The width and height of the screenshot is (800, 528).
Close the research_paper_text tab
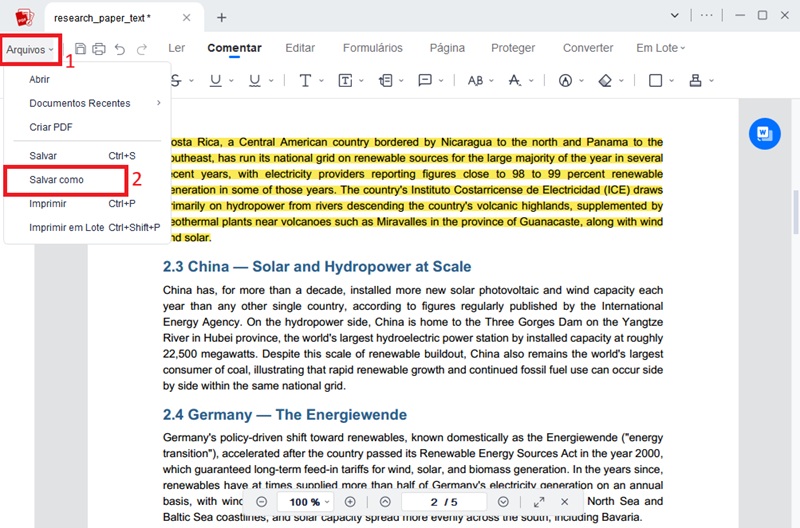186,18
